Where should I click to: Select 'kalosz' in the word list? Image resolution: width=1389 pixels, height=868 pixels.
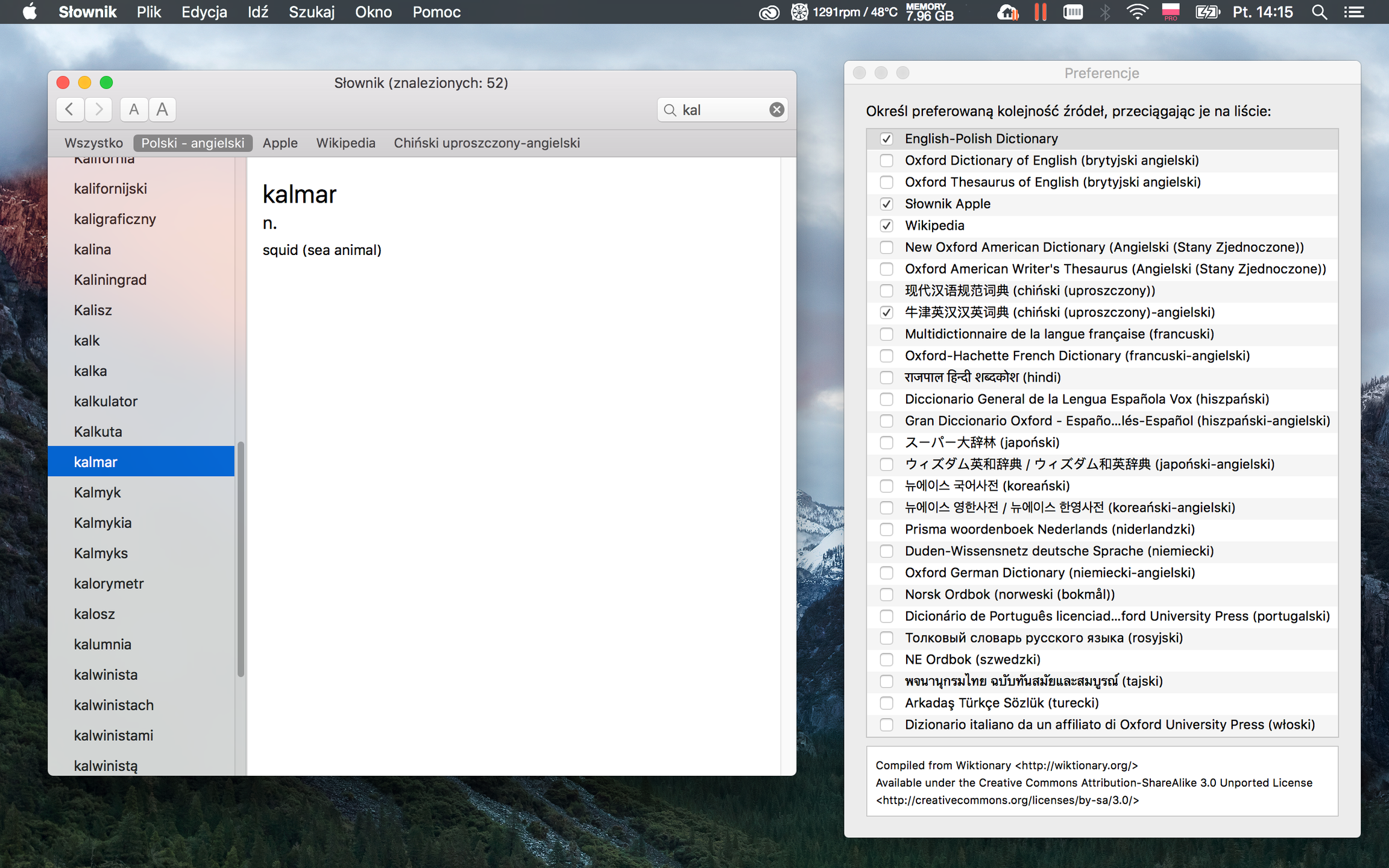(x=141, y=614)
